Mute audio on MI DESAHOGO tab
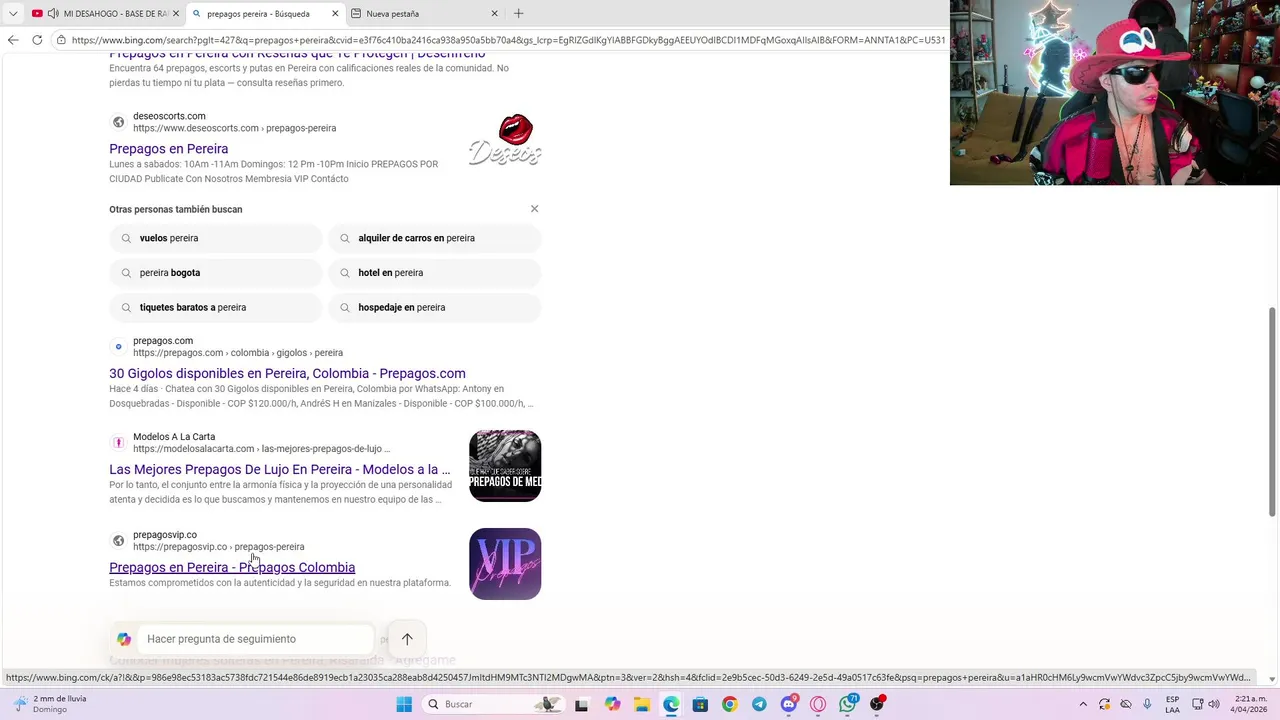 [53, 13]
